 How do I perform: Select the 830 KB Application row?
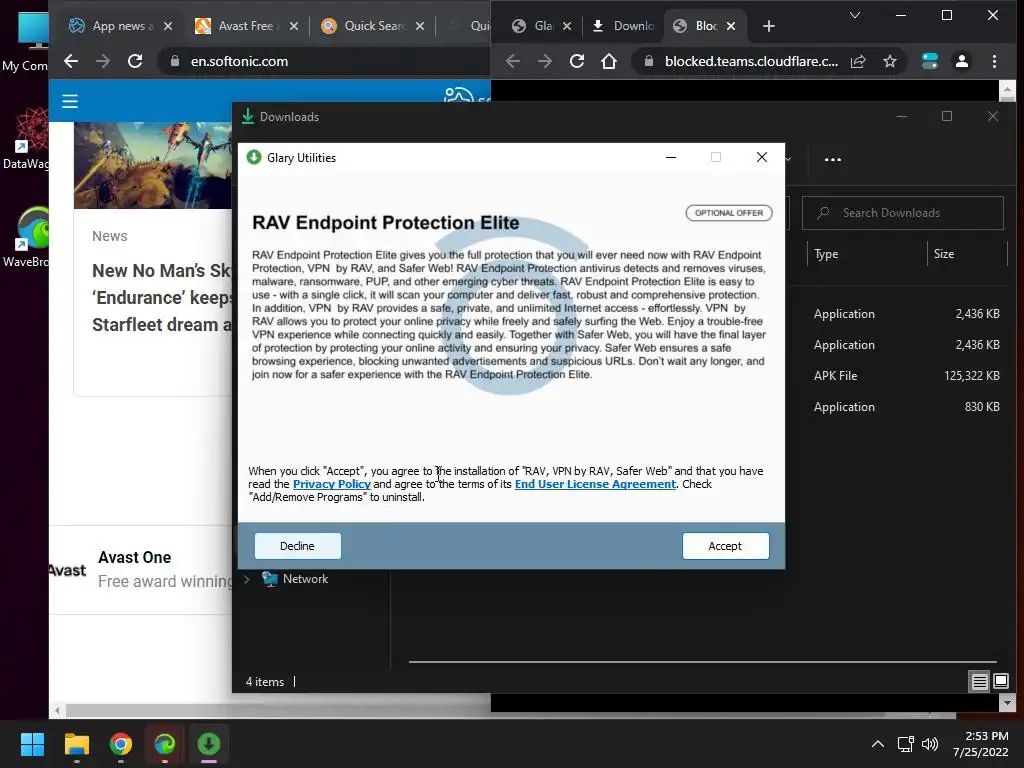[904, 407]
